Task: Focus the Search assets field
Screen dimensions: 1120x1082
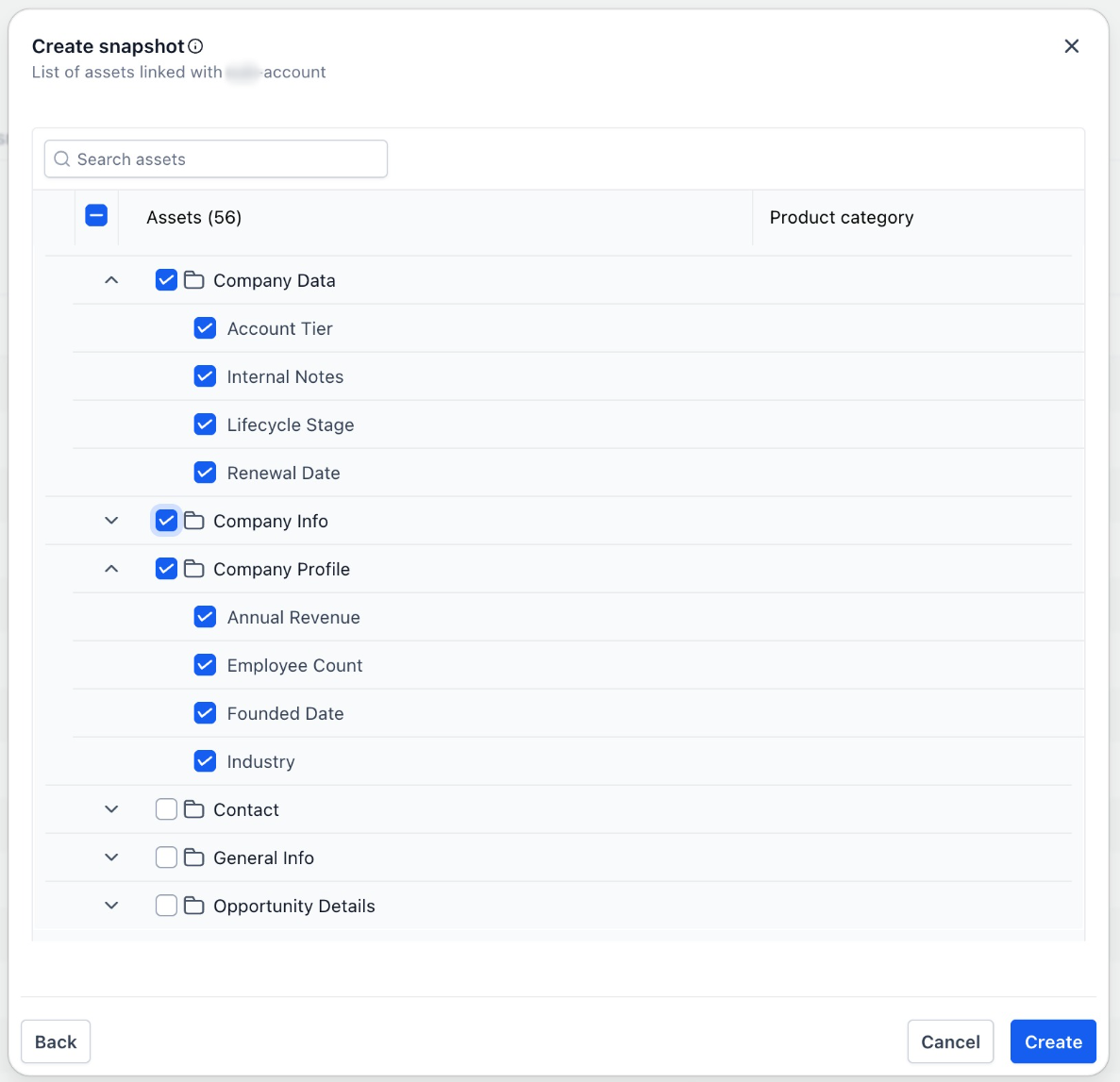Action: [x=216, y=158]
